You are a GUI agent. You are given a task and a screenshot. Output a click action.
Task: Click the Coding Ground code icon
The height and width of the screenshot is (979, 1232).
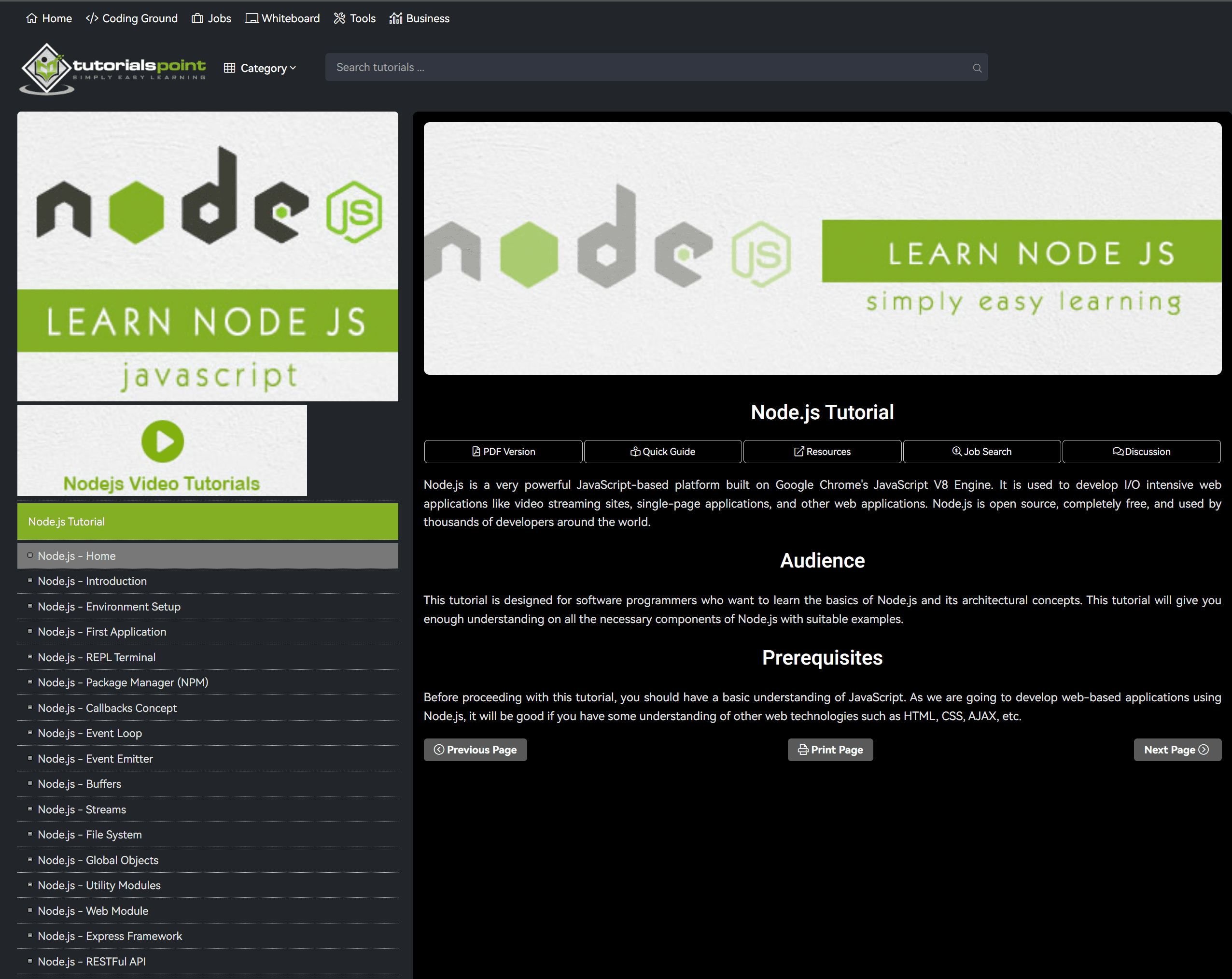point(91,18)
